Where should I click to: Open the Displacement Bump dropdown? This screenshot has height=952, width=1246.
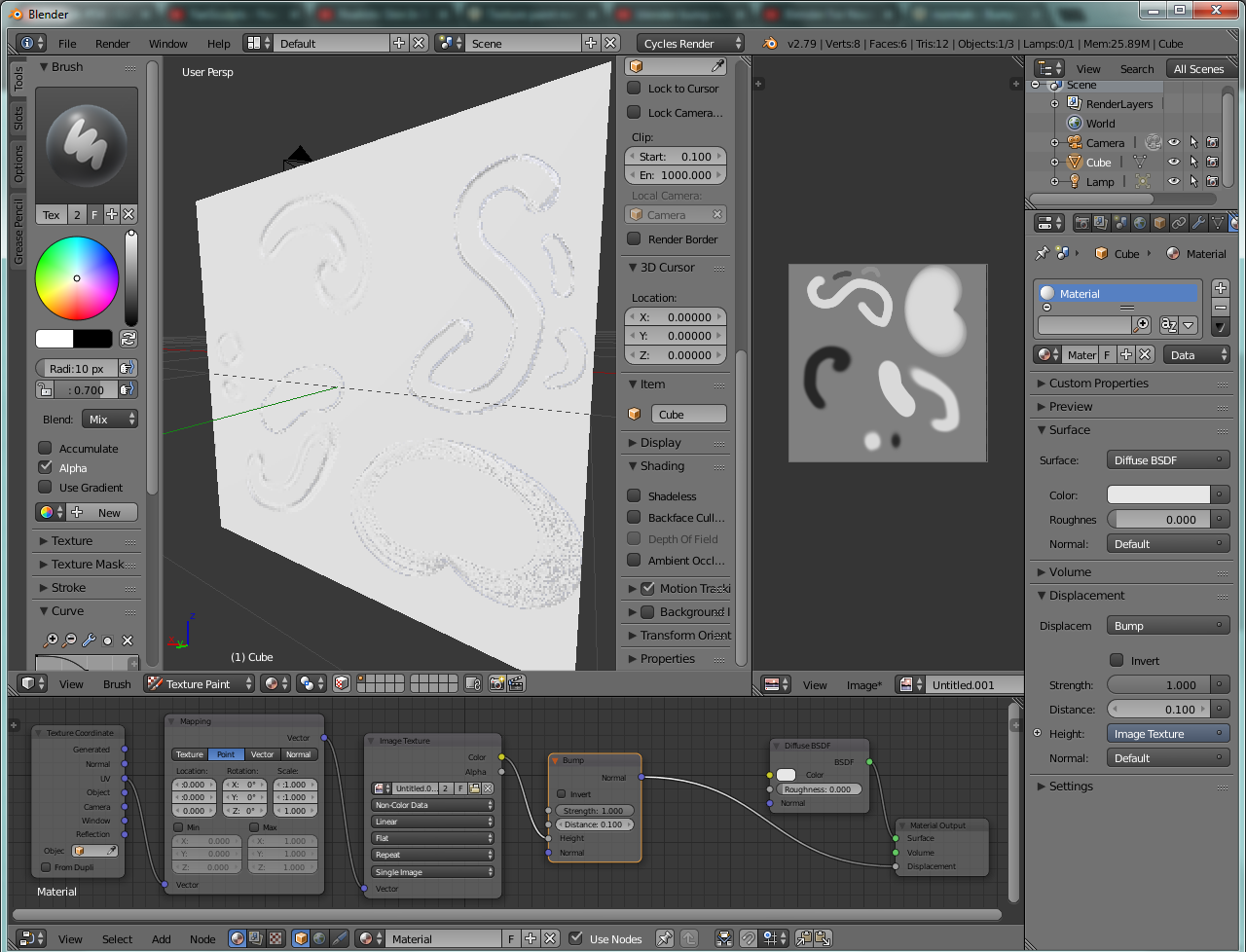click(x=1168, y=626)
